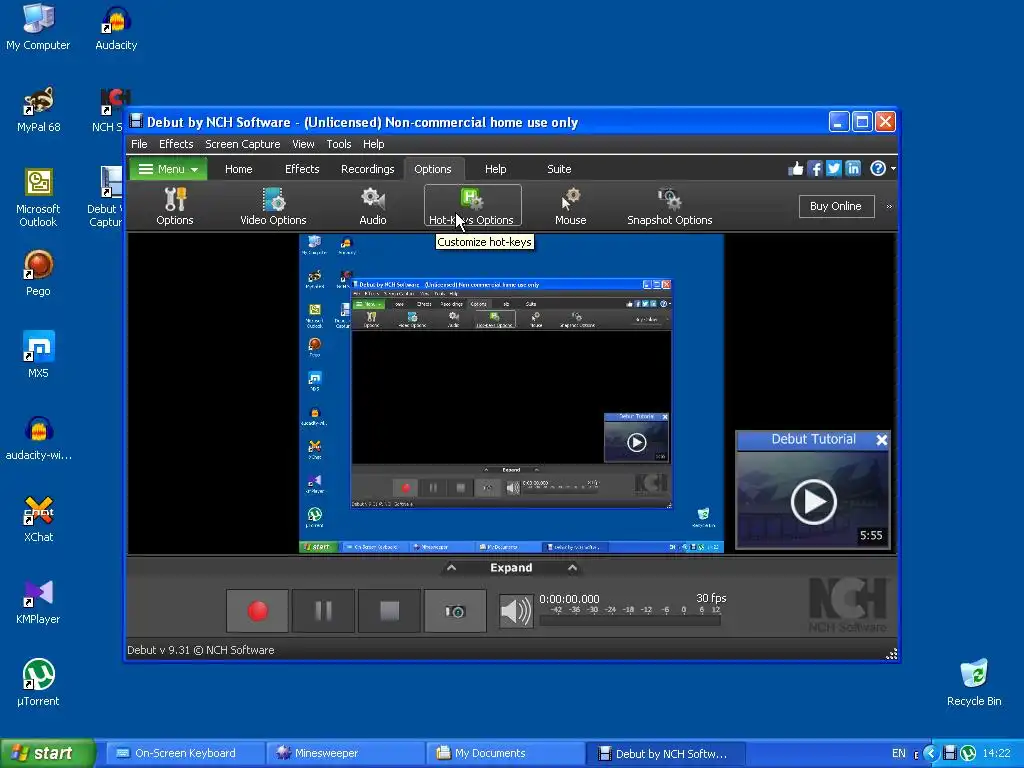Take a snapshot with the camera button
1024x768 pixels.
(455, 611)
